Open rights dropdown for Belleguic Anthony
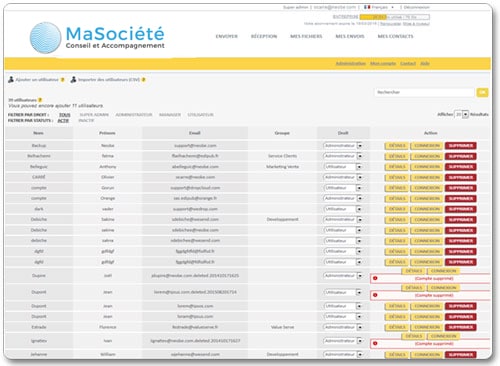Viewport: 500px width, 366px height. point(343,167)
